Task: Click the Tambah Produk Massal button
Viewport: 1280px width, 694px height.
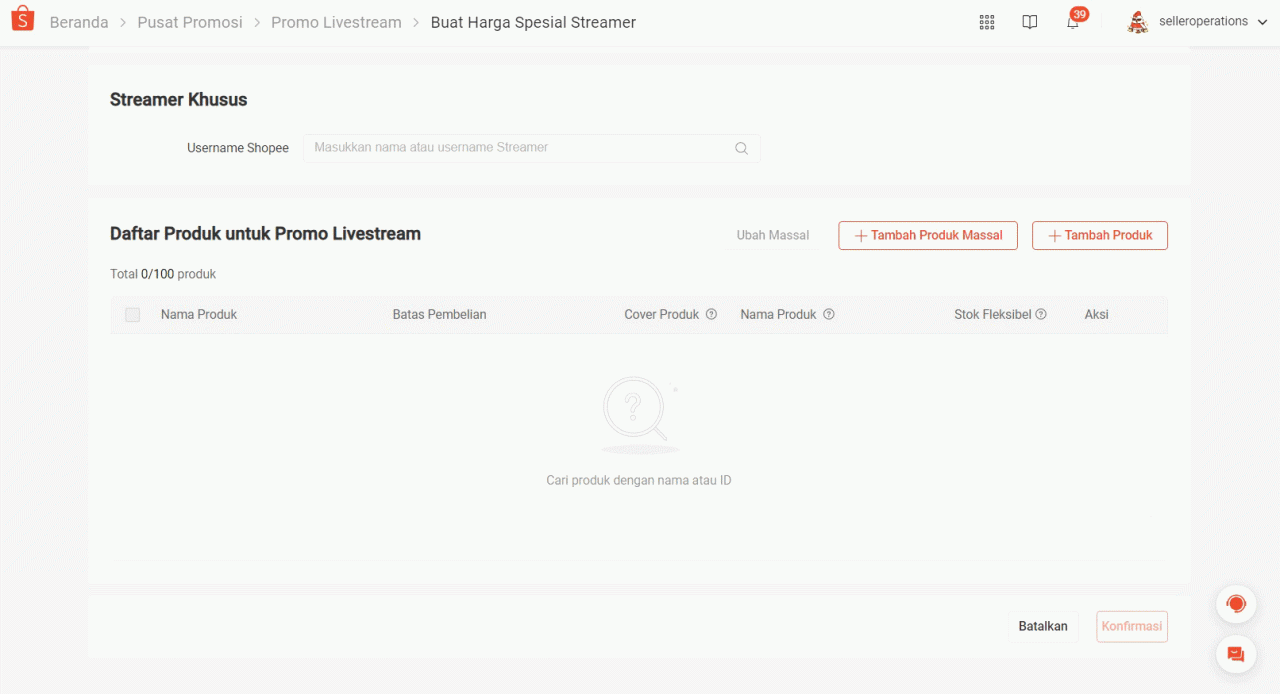Action: 927,235
